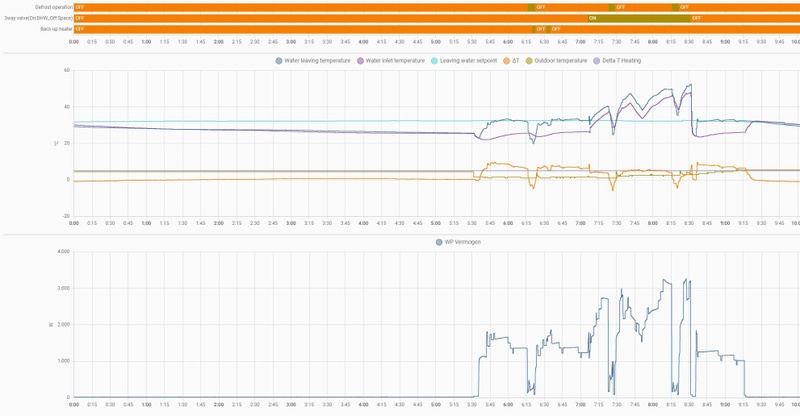Click the Water leaving temperature color swatch
The width and height of the screenshot is (800, 416).
tap(279, 61)
